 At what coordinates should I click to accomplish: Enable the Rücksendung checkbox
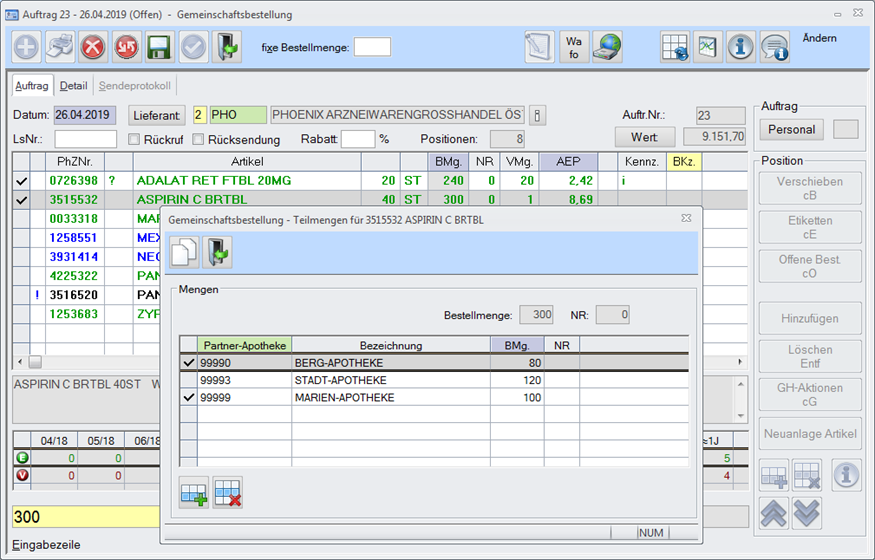[198, 139]
